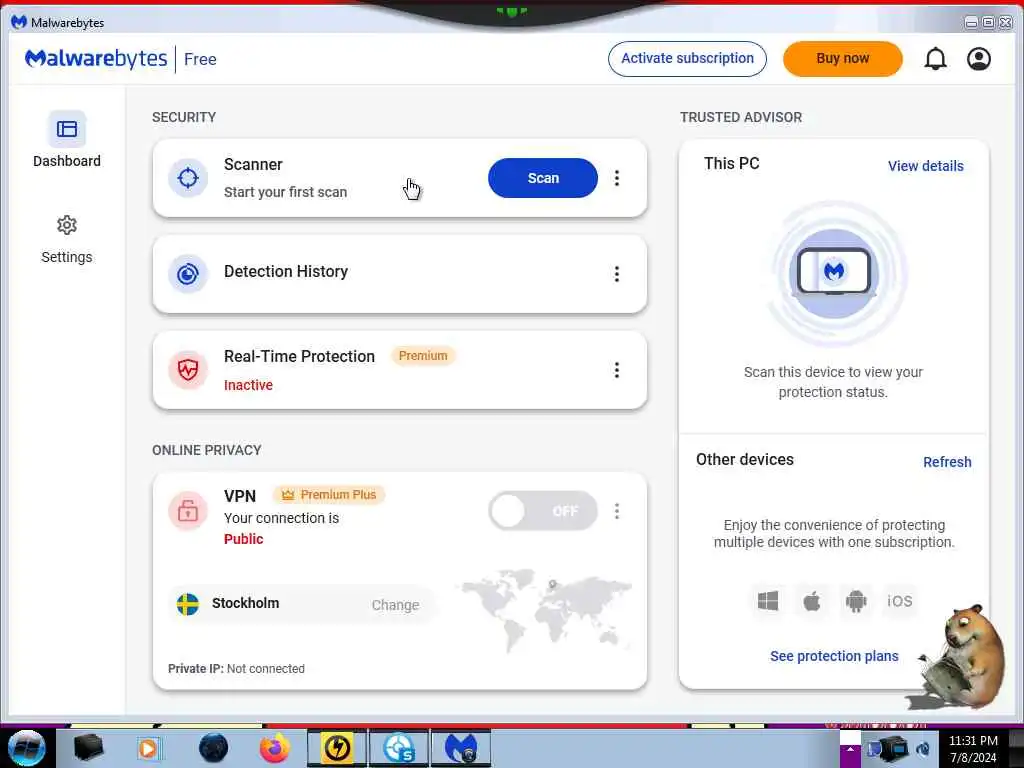This screenshot has height=768, width=1024.
Task: Click the VPN world map
Action: pyautogui.click(x=545, y=611)
